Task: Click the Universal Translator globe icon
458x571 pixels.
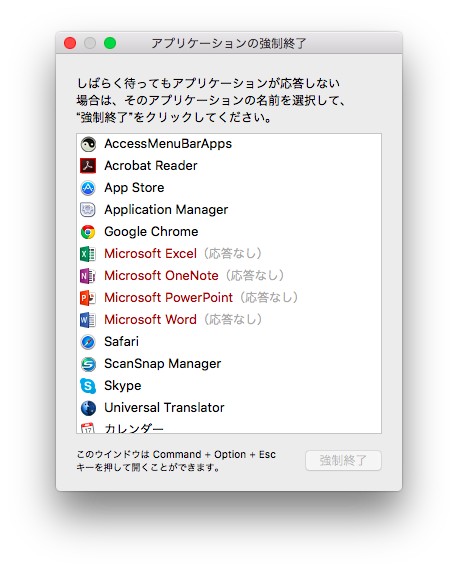Action: (x=88, y=408)
